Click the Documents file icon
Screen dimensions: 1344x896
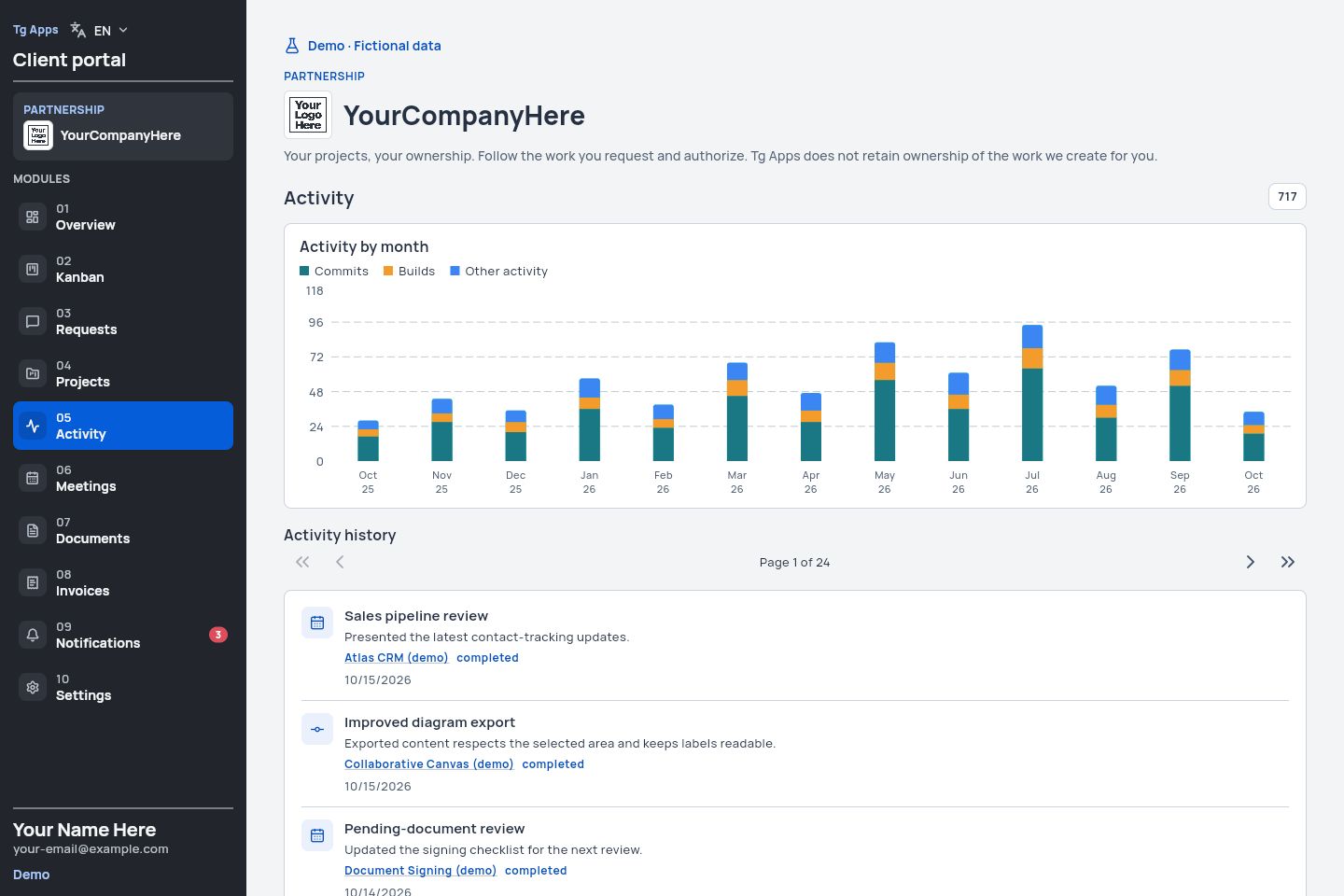(33, 530)
